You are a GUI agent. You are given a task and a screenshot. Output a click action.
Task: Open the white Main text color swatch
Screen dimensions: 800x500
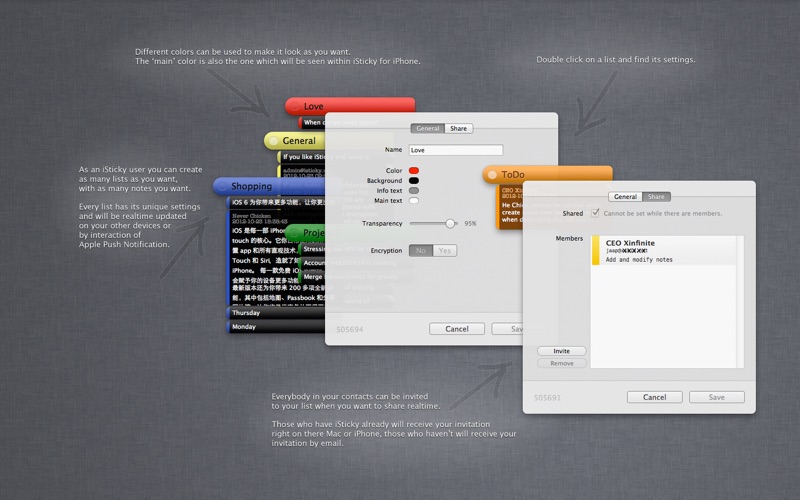point(414,201)
